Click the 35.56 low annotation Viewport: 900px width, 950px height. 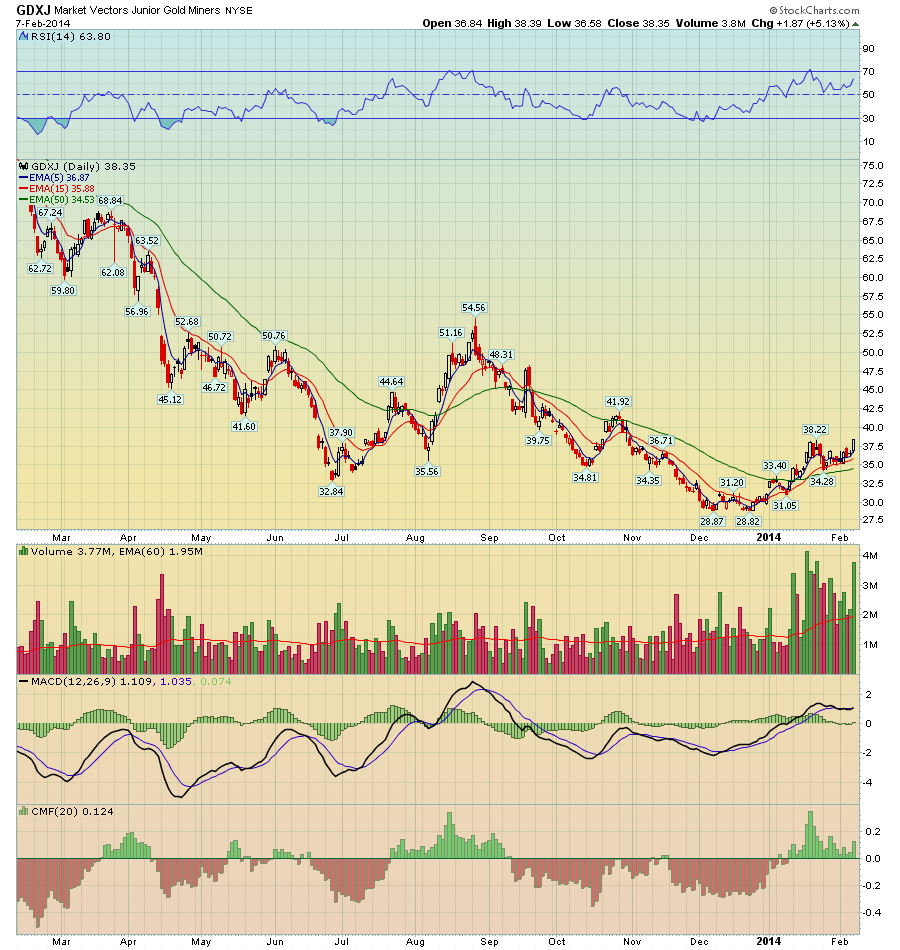coord(427,471)
